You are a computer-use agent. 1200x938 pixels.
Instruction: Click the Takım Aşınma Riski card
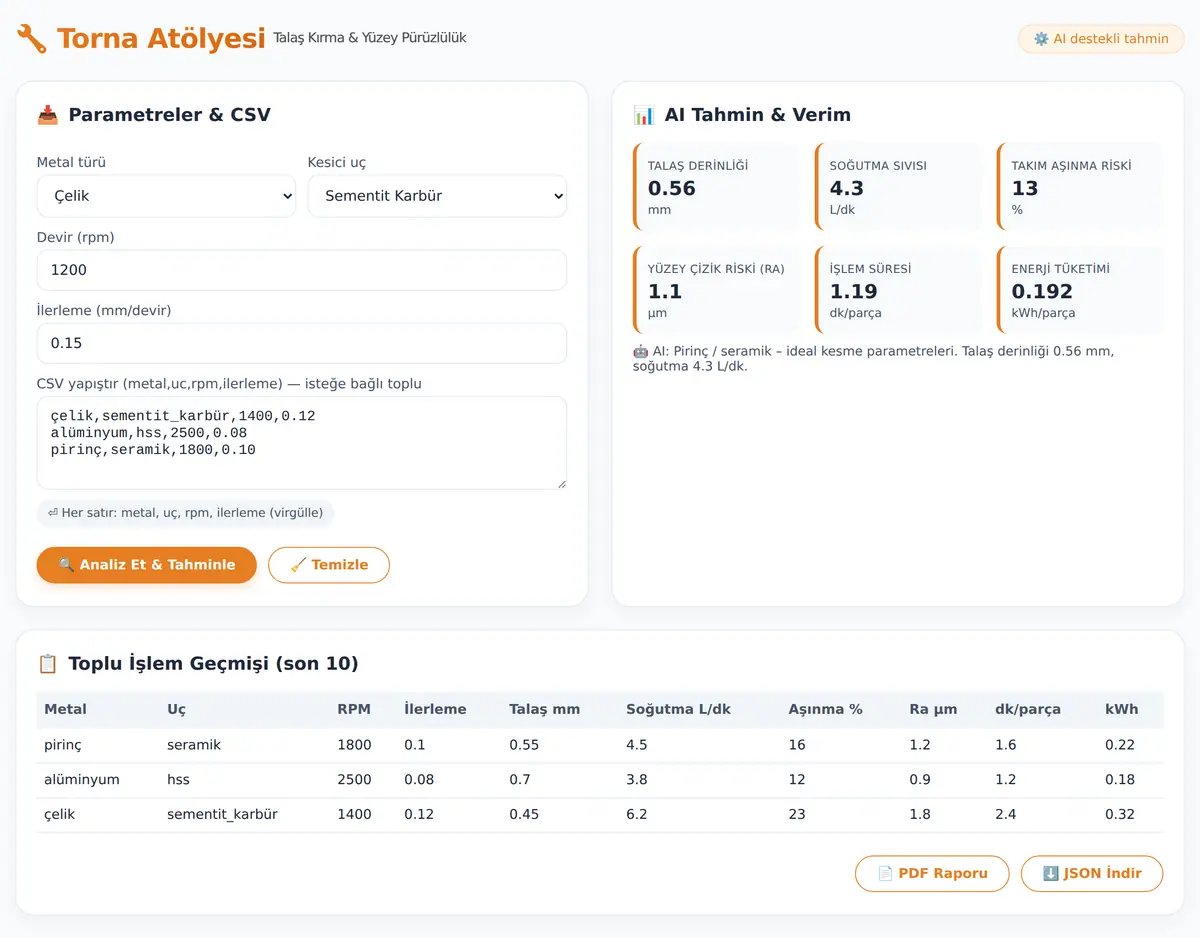point(1080,188)
